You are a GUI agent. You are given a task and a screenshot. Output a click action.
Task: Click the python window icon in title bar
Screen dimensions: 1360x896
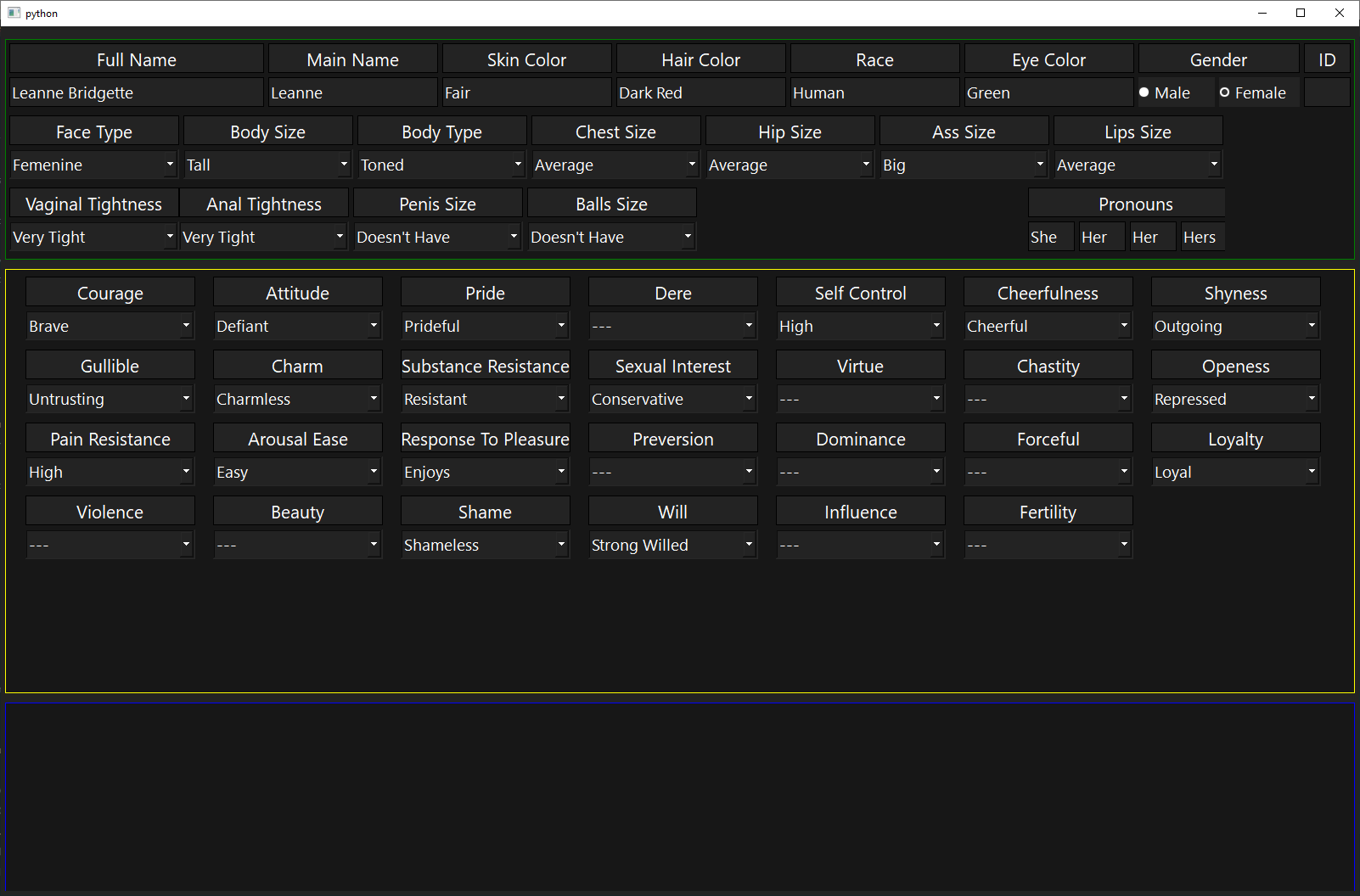14,13
